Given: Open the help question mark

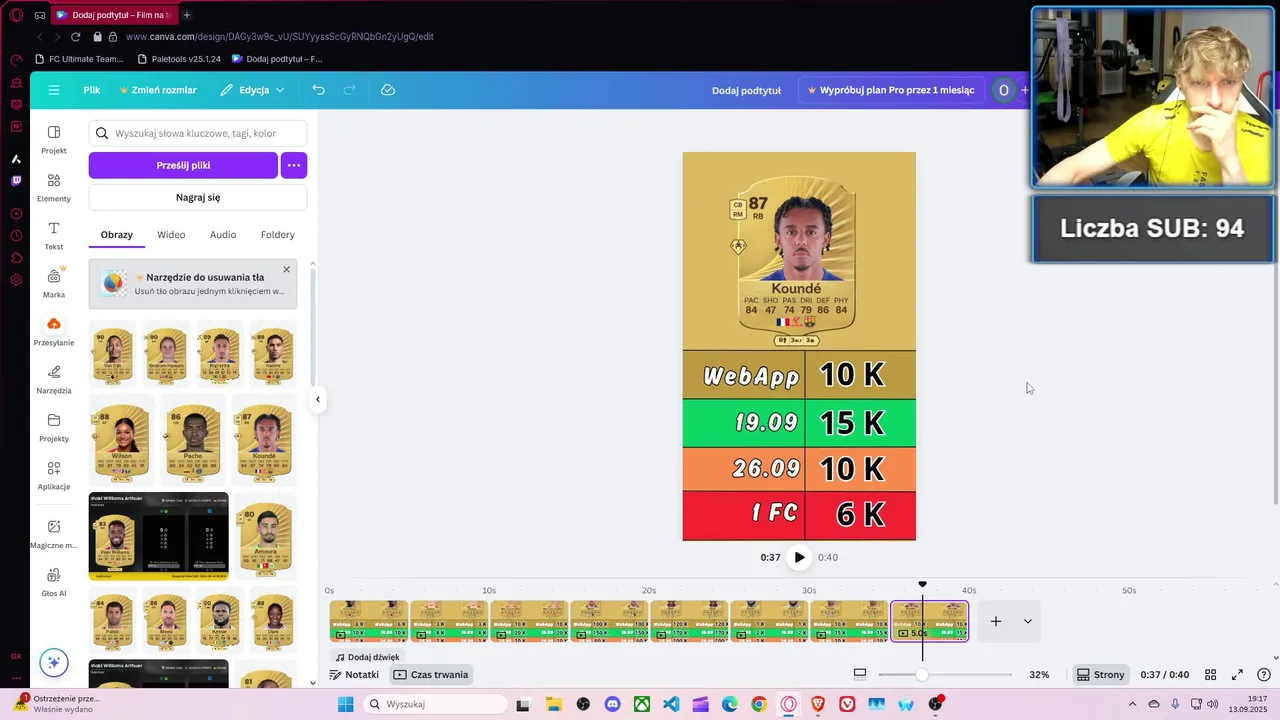Looking at the screenshot, I should pyautogui.click(x=1264, y=675).
